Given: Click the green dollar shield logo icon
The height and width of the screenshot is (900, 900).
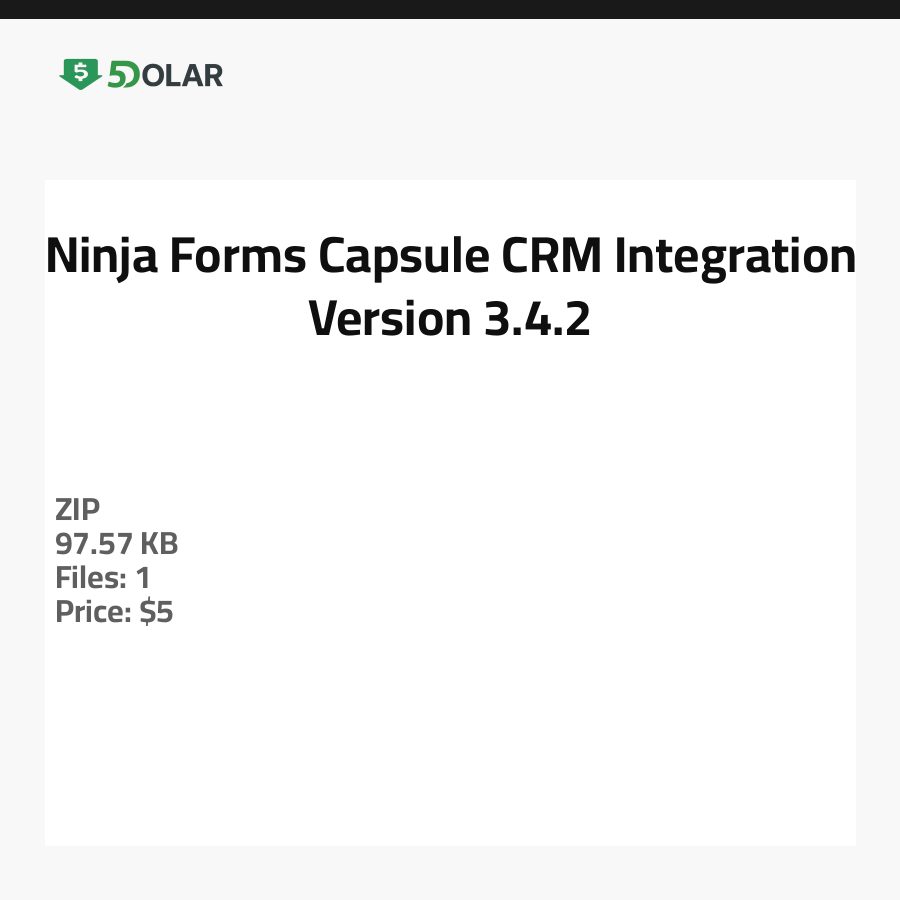Looking at the screenshot, I should point(80,74).
